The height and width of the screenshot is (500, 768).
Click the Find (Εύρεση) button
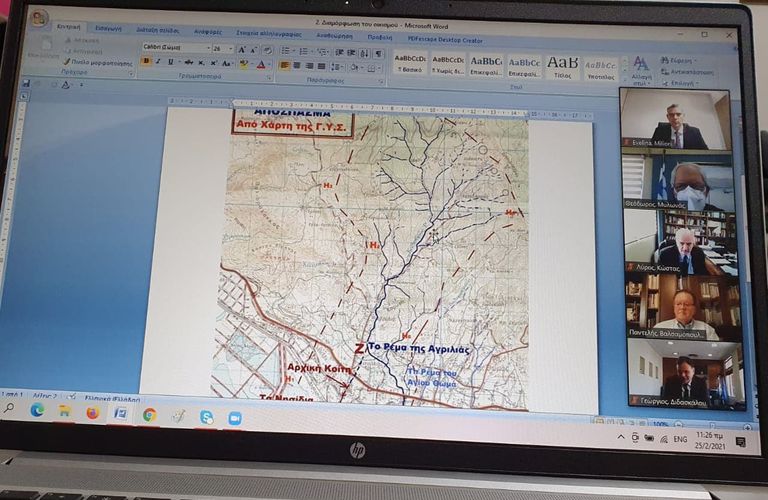tap(677, 60)
